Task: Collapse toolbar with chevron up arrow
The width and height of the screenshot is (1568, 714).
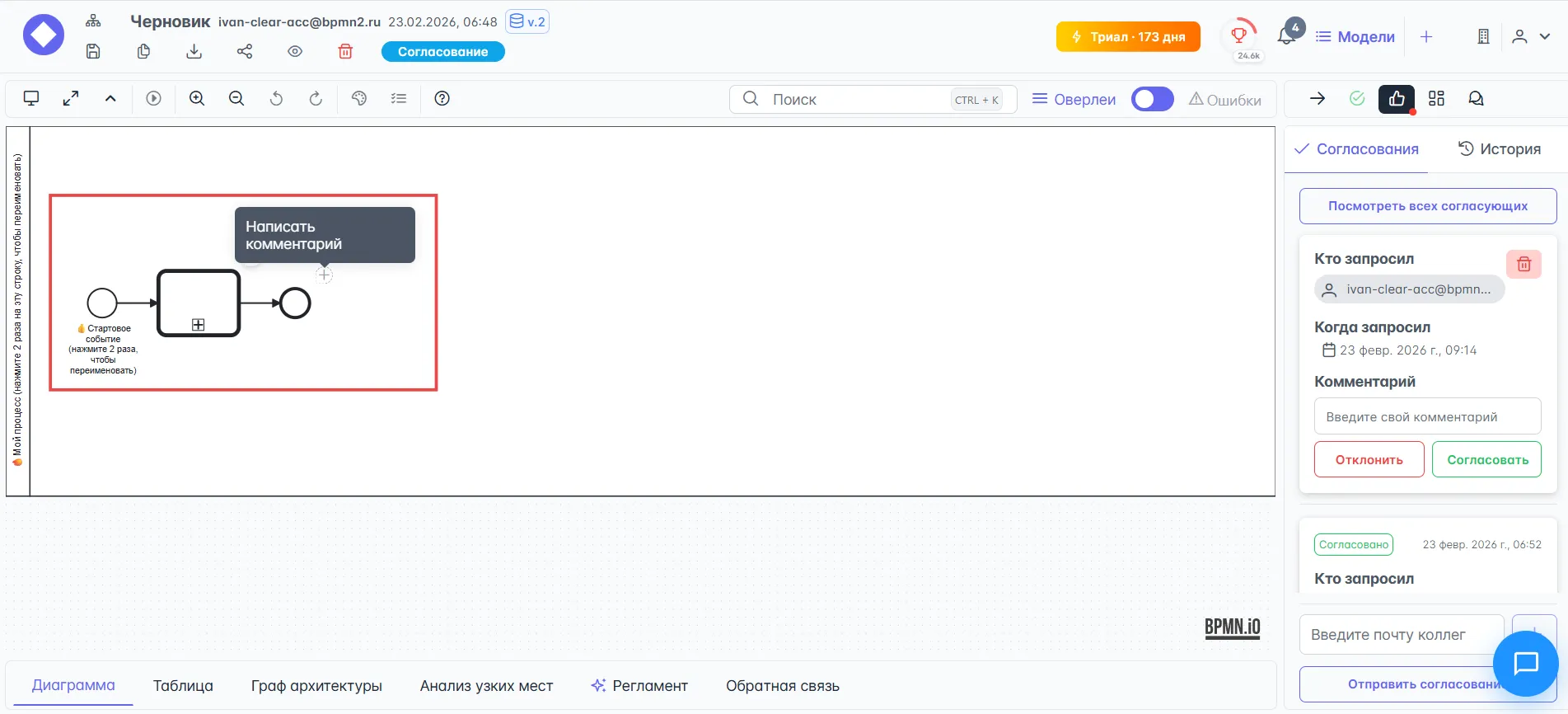Action: pos(110,99)
